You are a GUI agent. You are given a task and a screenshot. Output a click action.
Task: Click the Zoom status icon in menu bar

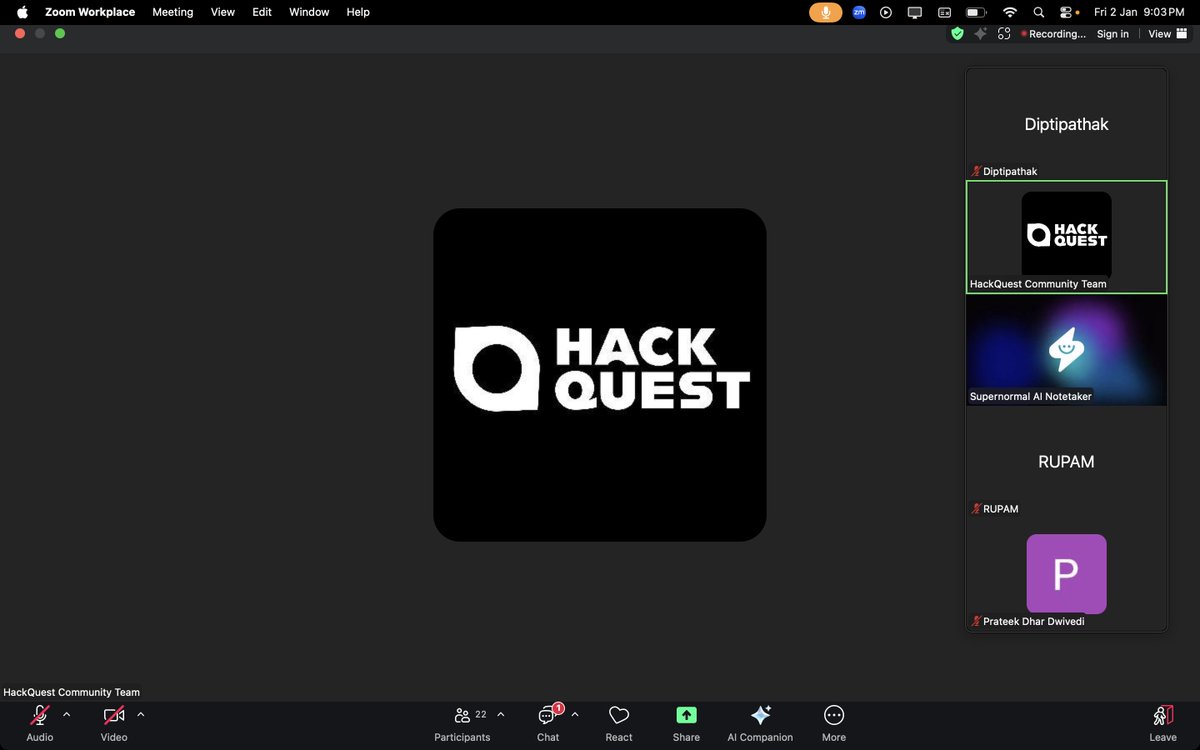pos(859,12)
